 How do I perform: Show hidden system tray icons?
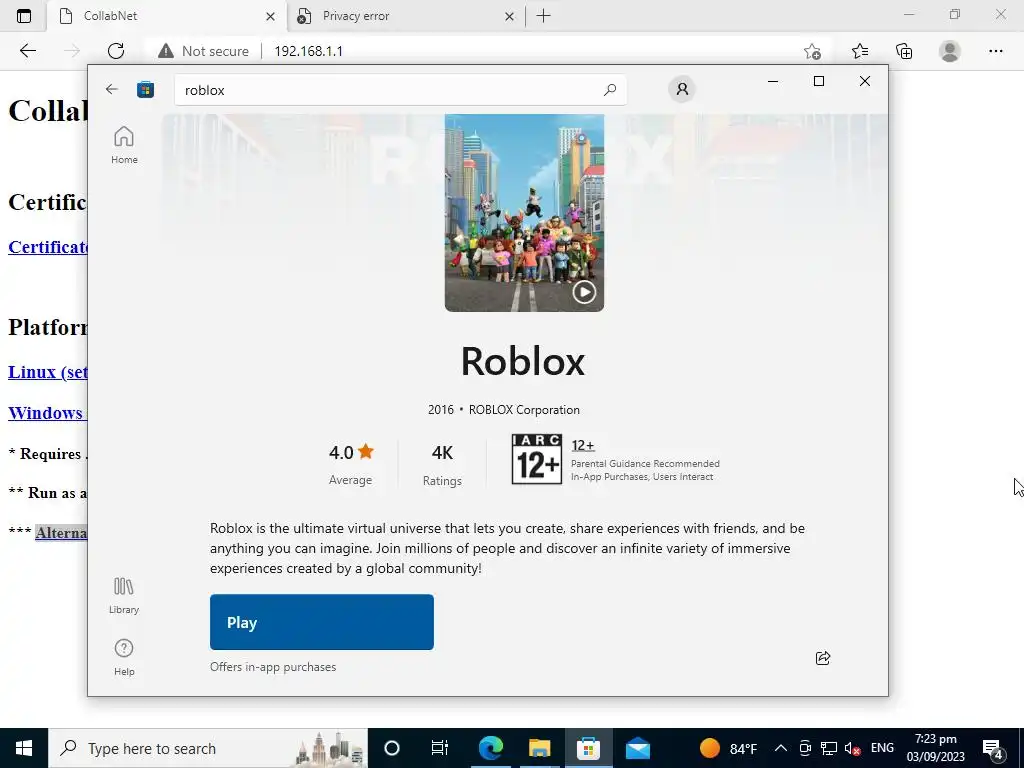[780, 748]
